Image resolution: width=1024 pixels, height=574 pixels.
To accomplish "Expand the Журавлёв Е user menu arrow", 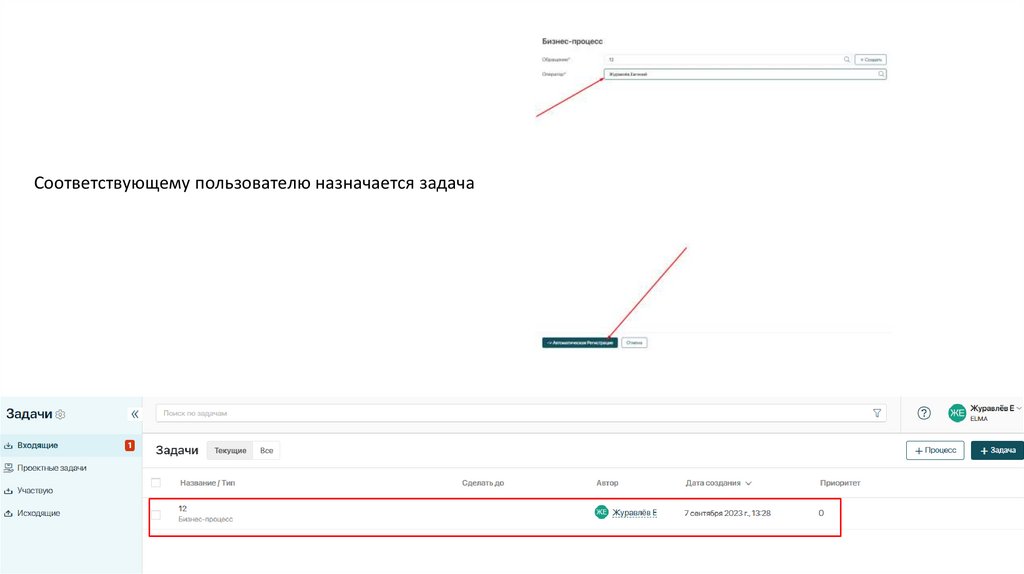I will 1019,408.
